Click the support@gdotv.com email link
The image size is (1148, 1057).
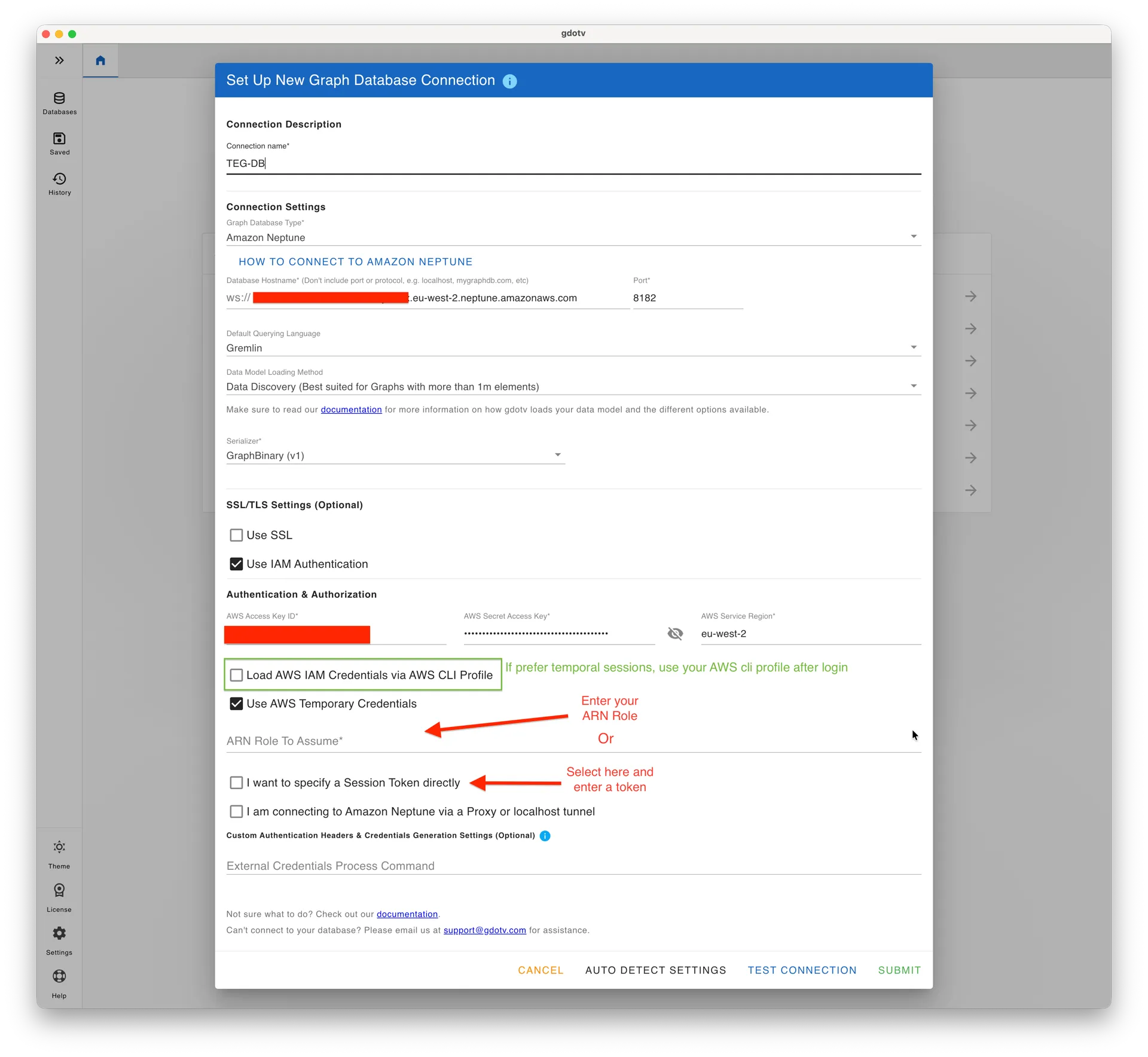point(484,930)
